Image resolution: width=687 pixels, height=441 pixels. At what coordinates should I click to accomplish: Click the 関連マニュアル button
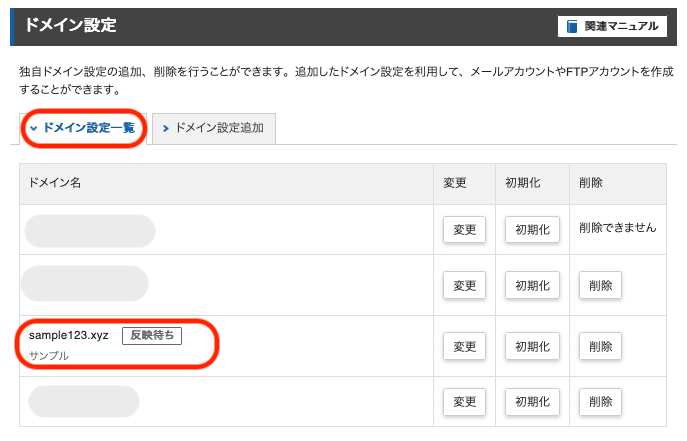click(612, 26)
